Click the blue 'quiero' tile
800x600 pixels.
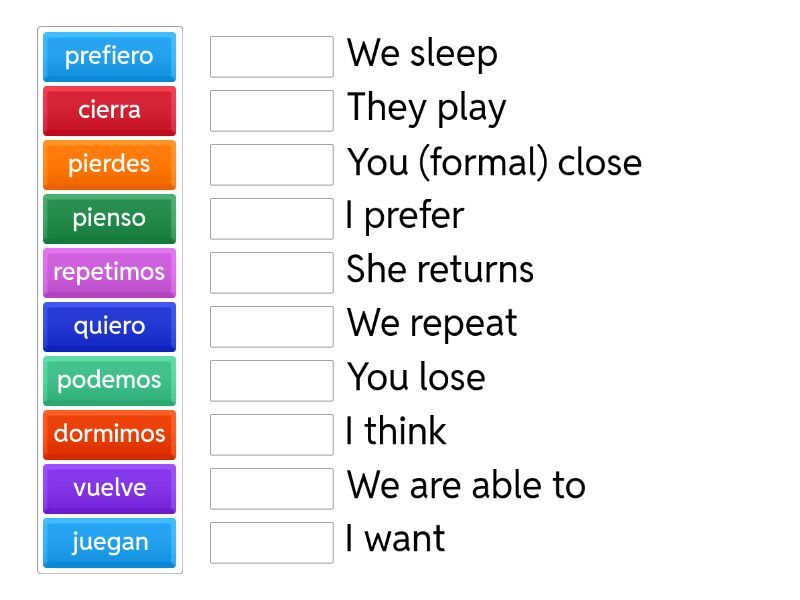pos(109,326)
